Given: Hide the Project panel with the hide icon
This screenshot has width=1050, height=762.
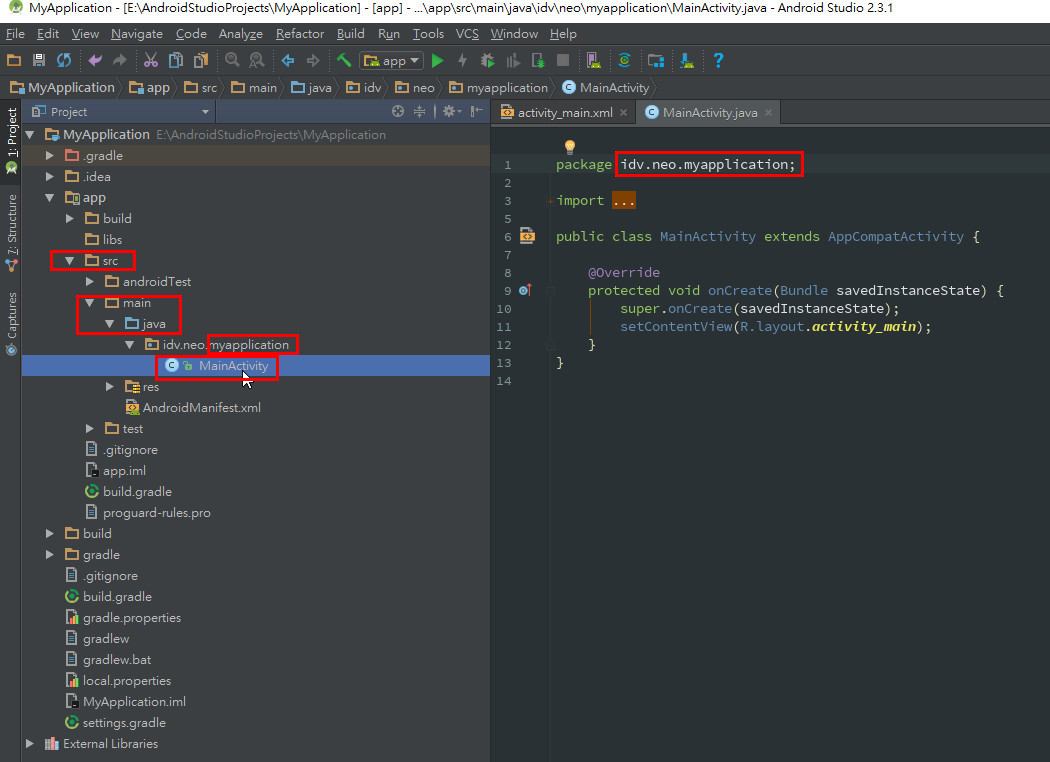Looking at the screenshot, I should (x=476, y=111).
